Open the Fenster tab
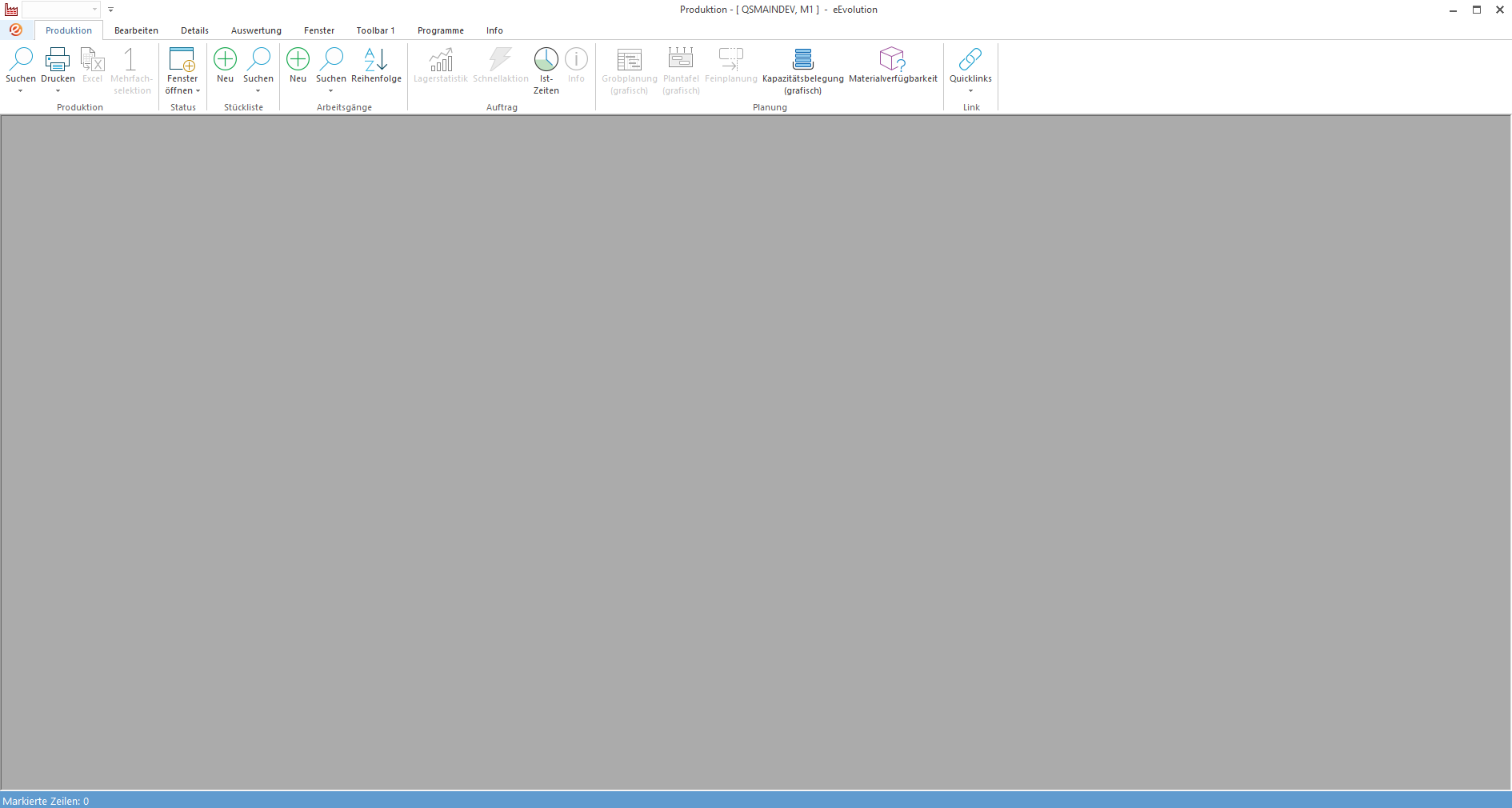The width and height of the screenshot is (1512, 808). click(319, 30)
